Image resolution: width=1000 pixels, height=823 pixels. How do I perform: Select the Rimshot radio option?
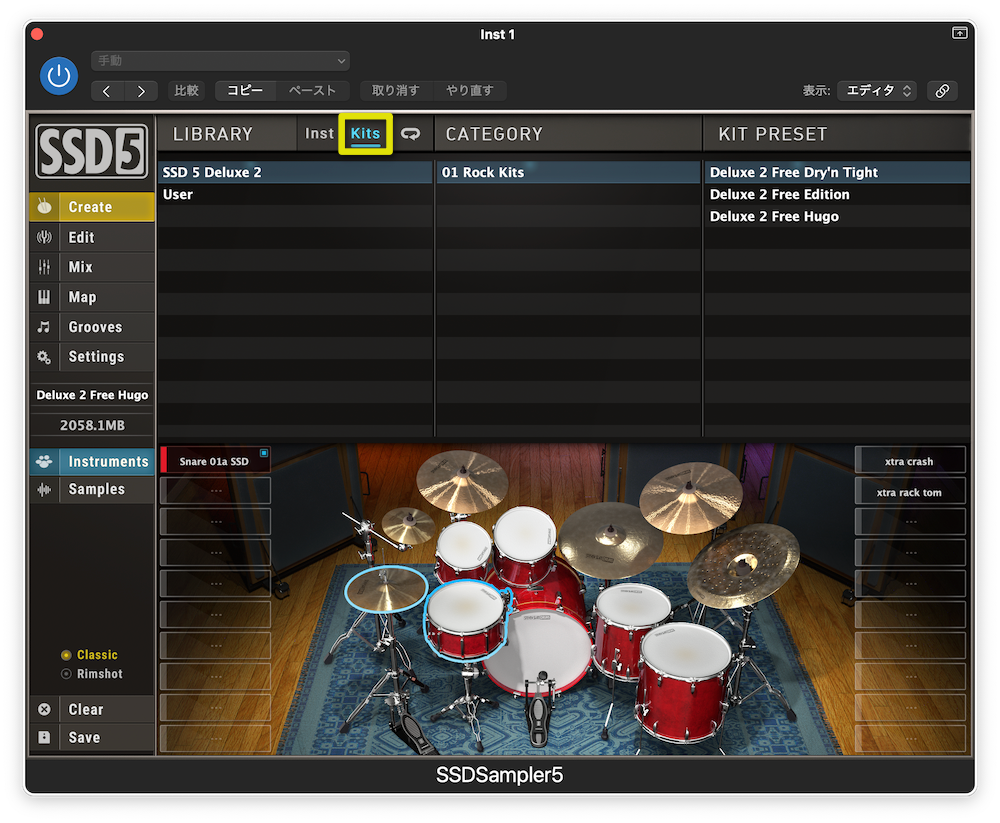pyautogui.click(x=67, y=674)
